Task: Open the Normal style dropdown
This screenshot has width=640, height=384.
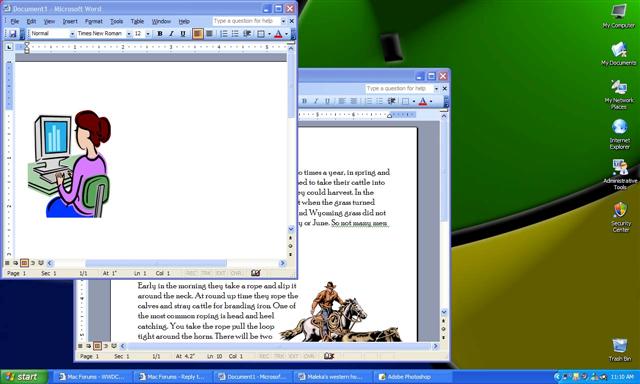Action: (72, 34)
